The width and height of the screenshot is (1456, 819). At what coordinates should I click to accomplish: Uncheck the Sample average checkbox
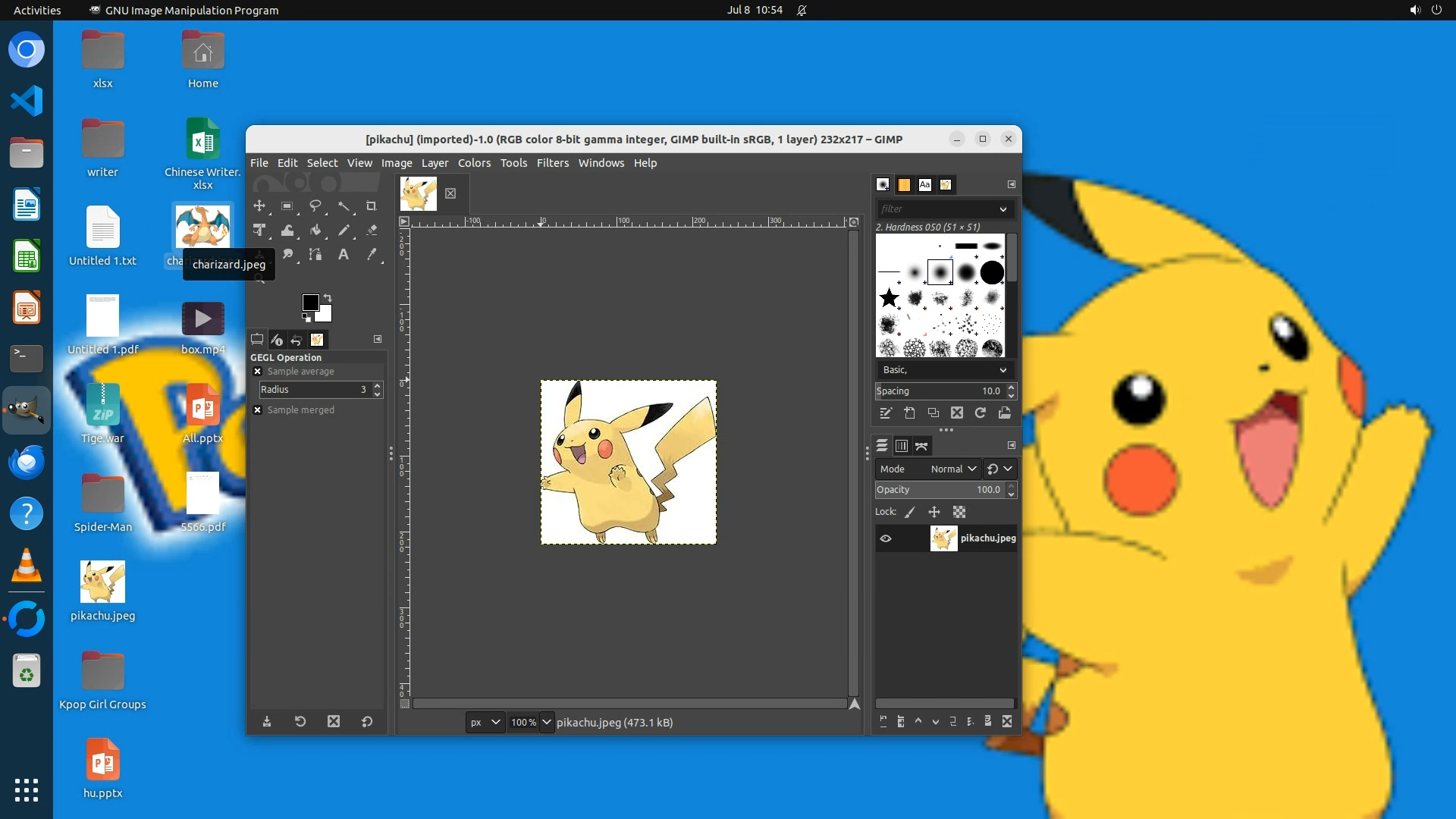coord(258,372)
